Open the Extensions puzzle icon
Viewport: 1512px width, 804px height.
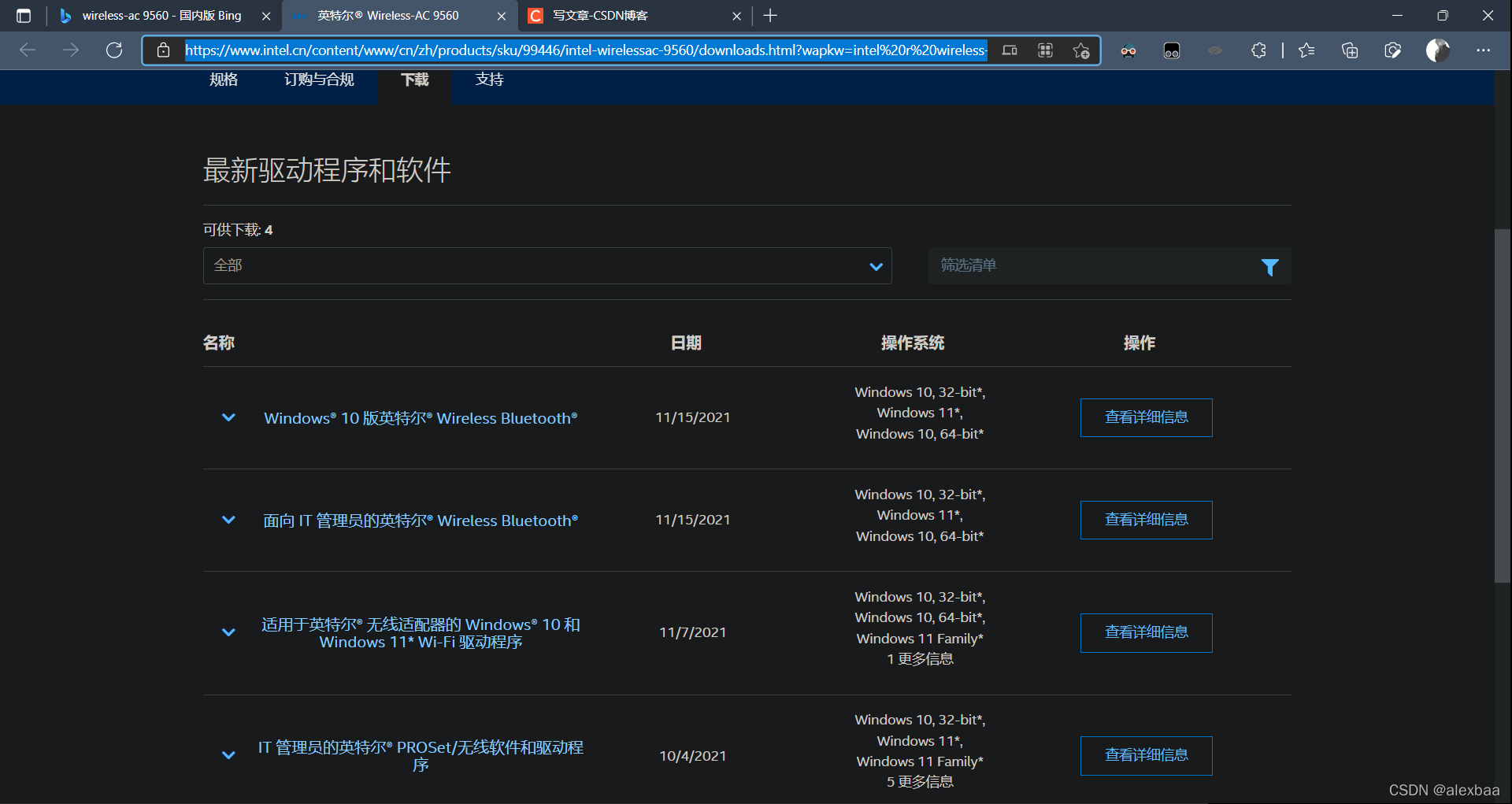click(1258, 50)
